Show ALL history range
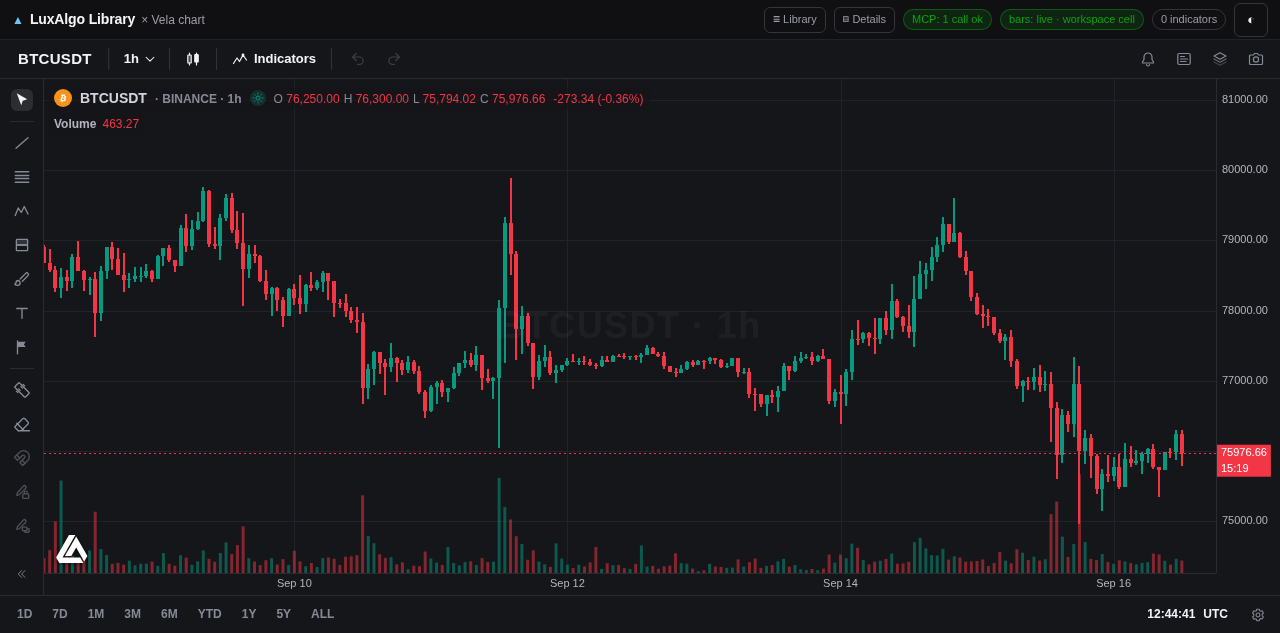 (x=323, y=614)
